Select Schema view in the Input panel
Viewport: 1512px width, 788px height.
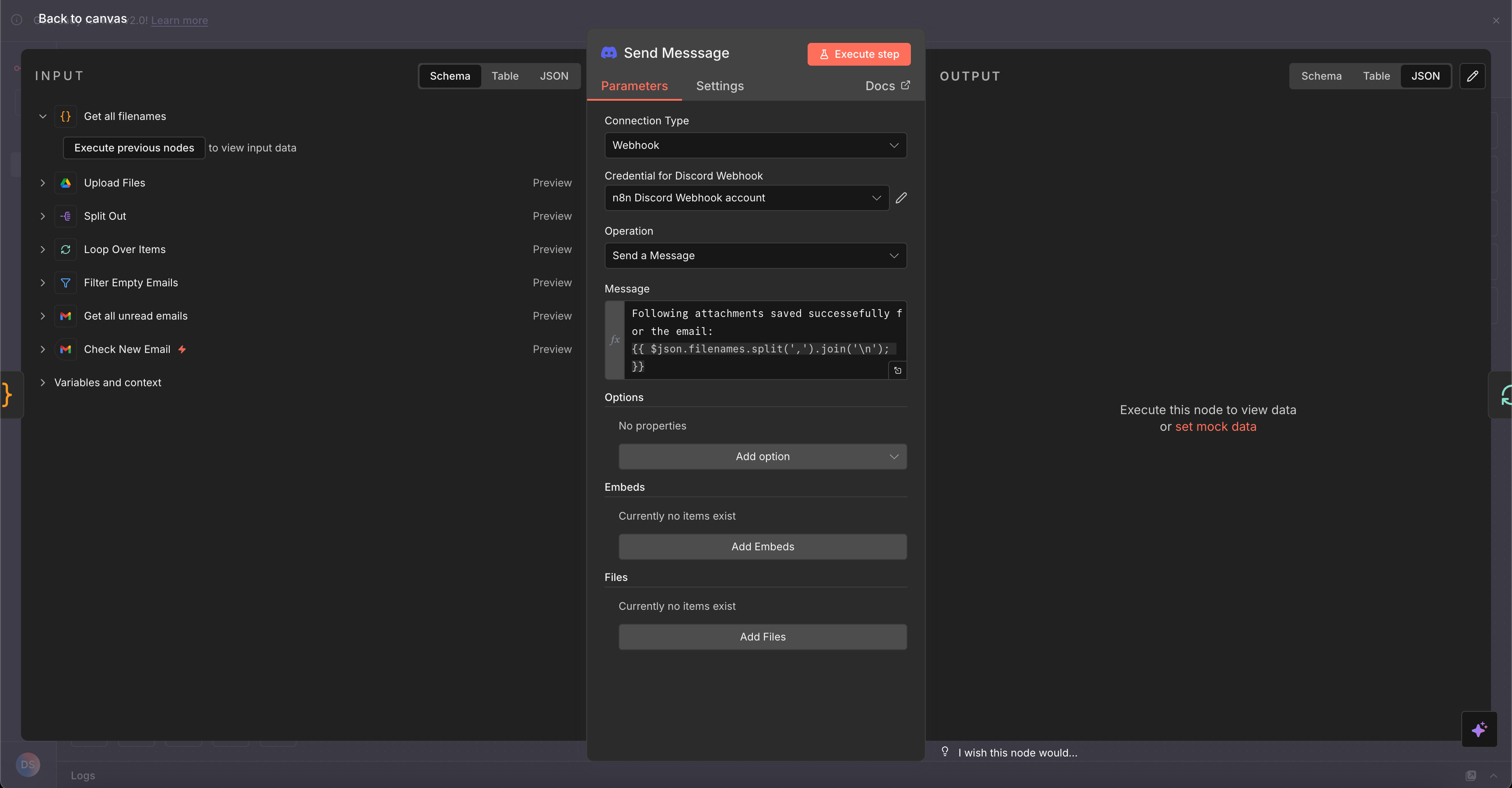[x=450, y=76]
